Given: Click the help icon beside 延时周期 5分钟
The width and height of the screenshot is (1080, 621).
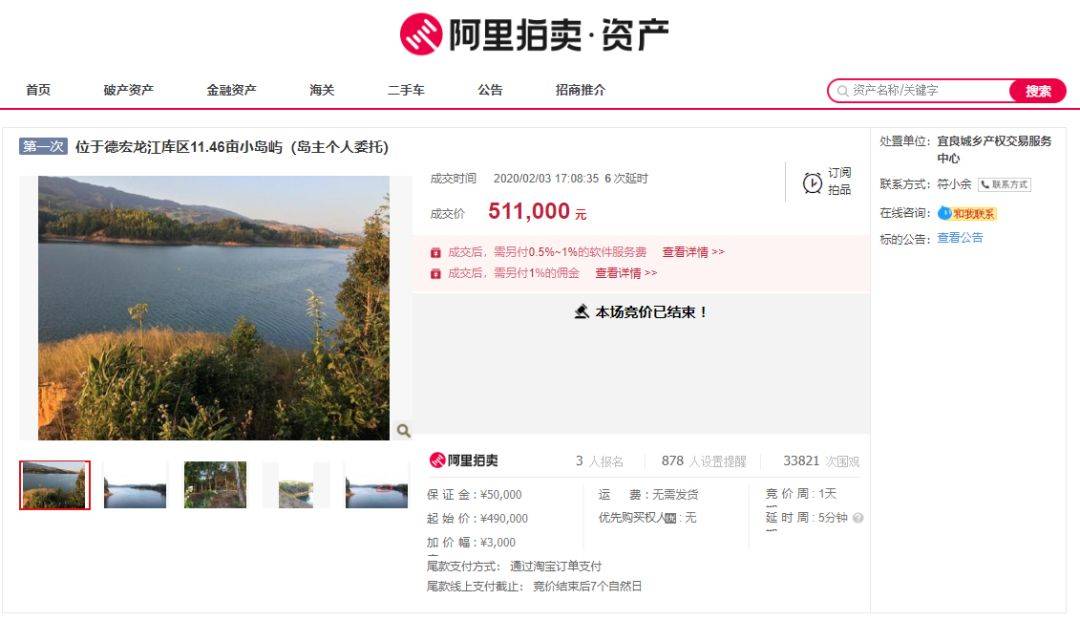Looking at the screenshot, I should [x=858, y=518].
